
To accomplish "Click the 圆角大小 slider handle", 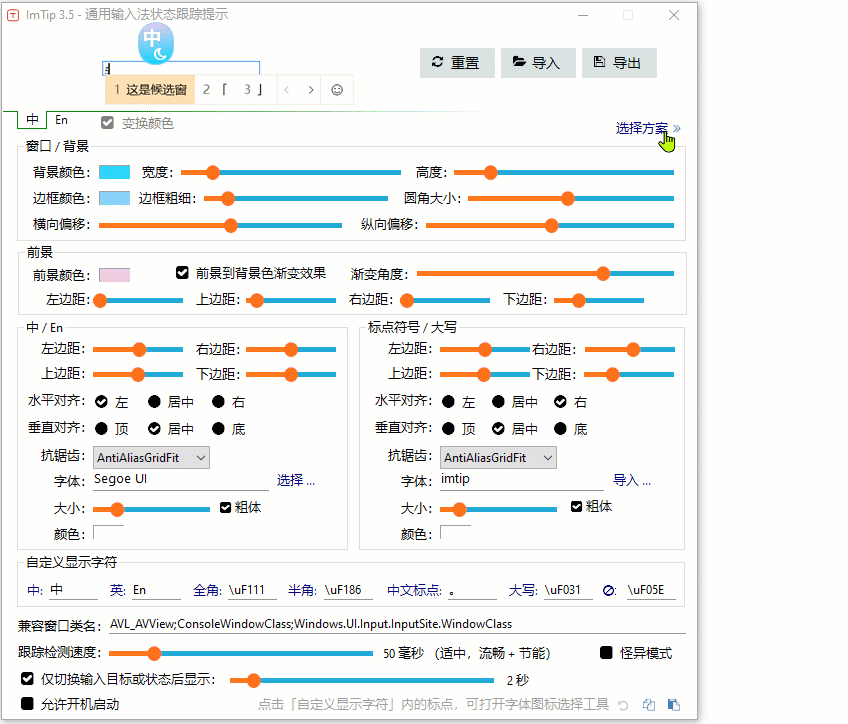I will pos(568,198).
